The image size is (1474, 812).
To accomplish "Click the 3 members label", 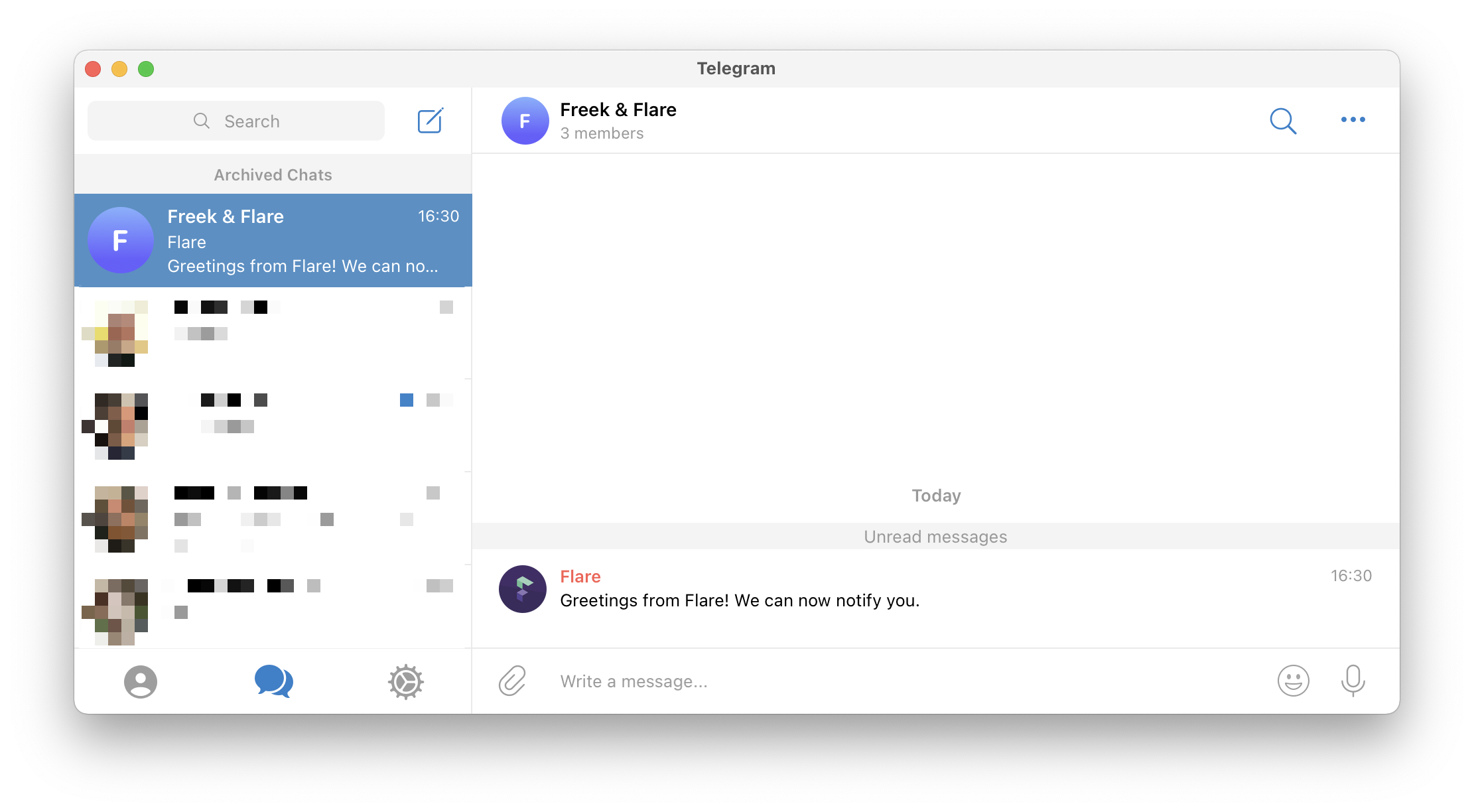I will (602, 133).
